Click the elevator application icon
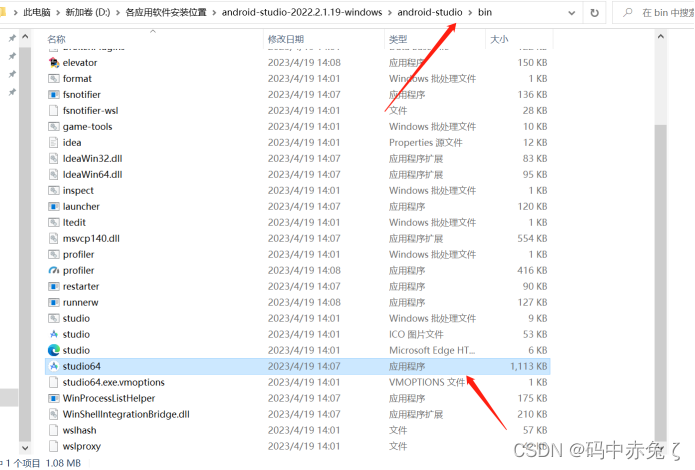 click(x=54, y=63)
